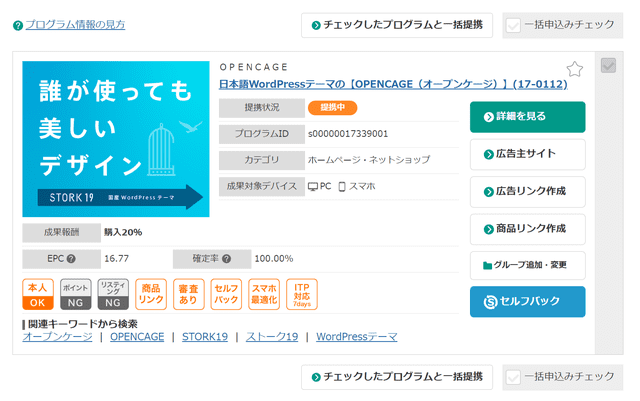Click the favorite star icon

coord(575,69)
